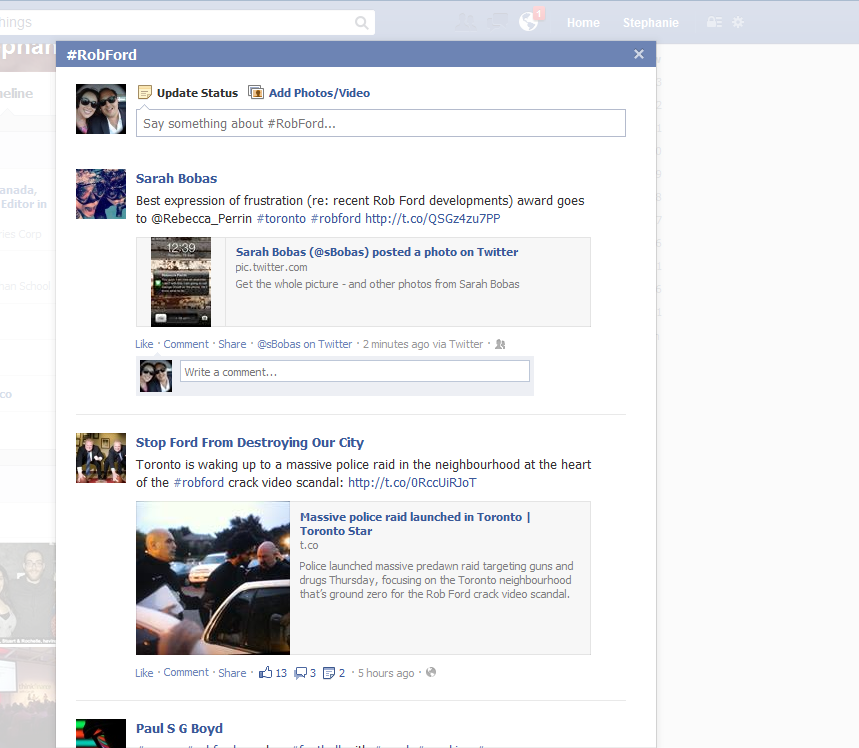This screenshot has width=859, height=748.
Task: Click Stop Ford page profile picture
Action: 101,458
